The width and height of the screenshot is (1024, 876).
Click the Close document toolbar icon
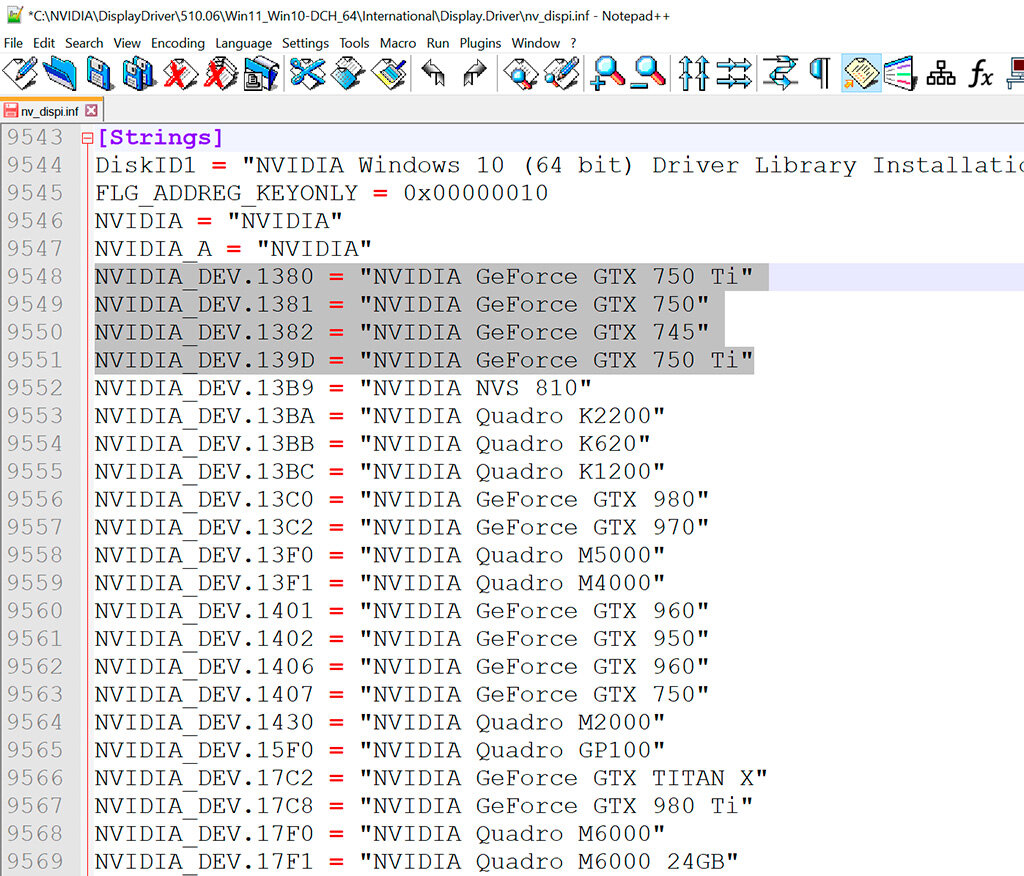[180, 73]
